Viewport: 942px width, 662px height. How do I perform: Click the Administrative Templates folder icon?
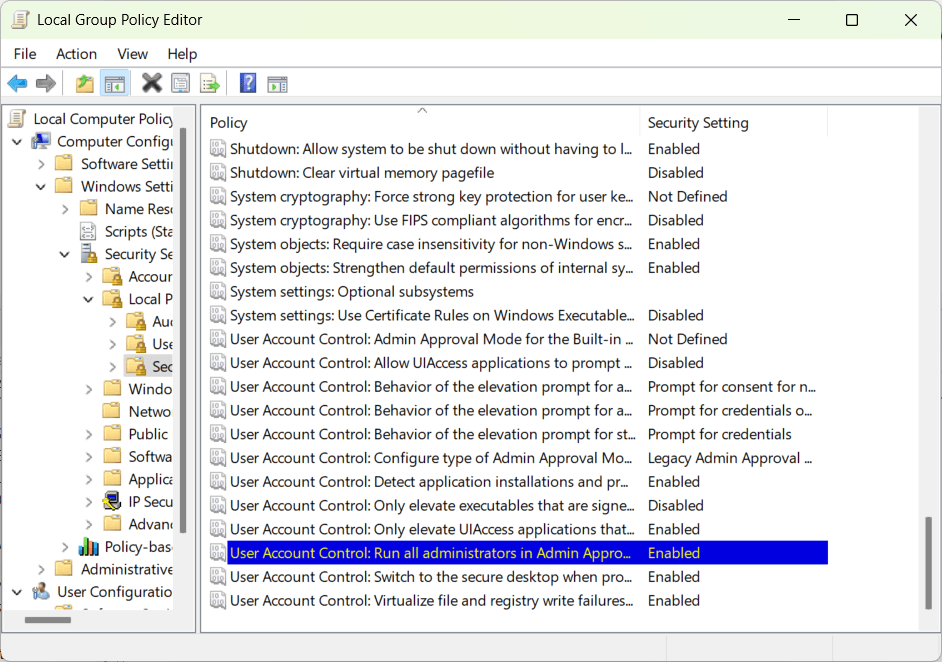tap(63, 568)
